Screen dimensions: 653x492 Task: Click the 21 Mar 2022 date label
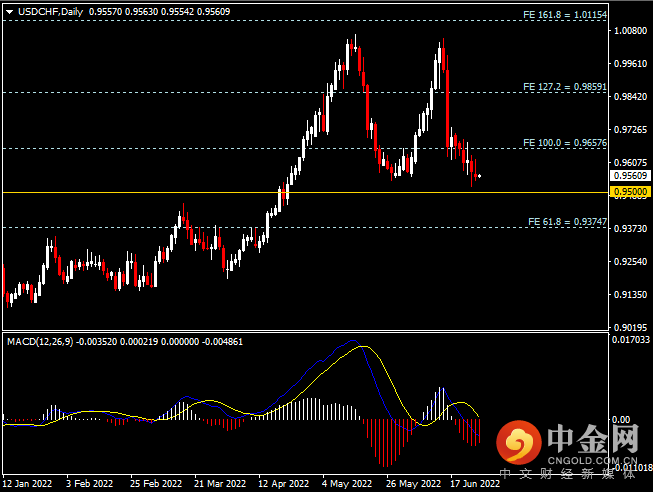(220, 484)
